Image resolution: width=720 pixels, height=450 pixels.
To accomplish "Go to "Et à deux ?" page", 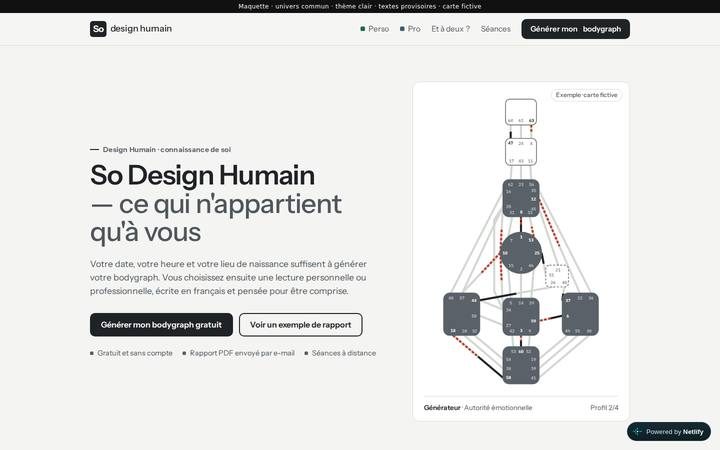I will (x=450, y=29).
